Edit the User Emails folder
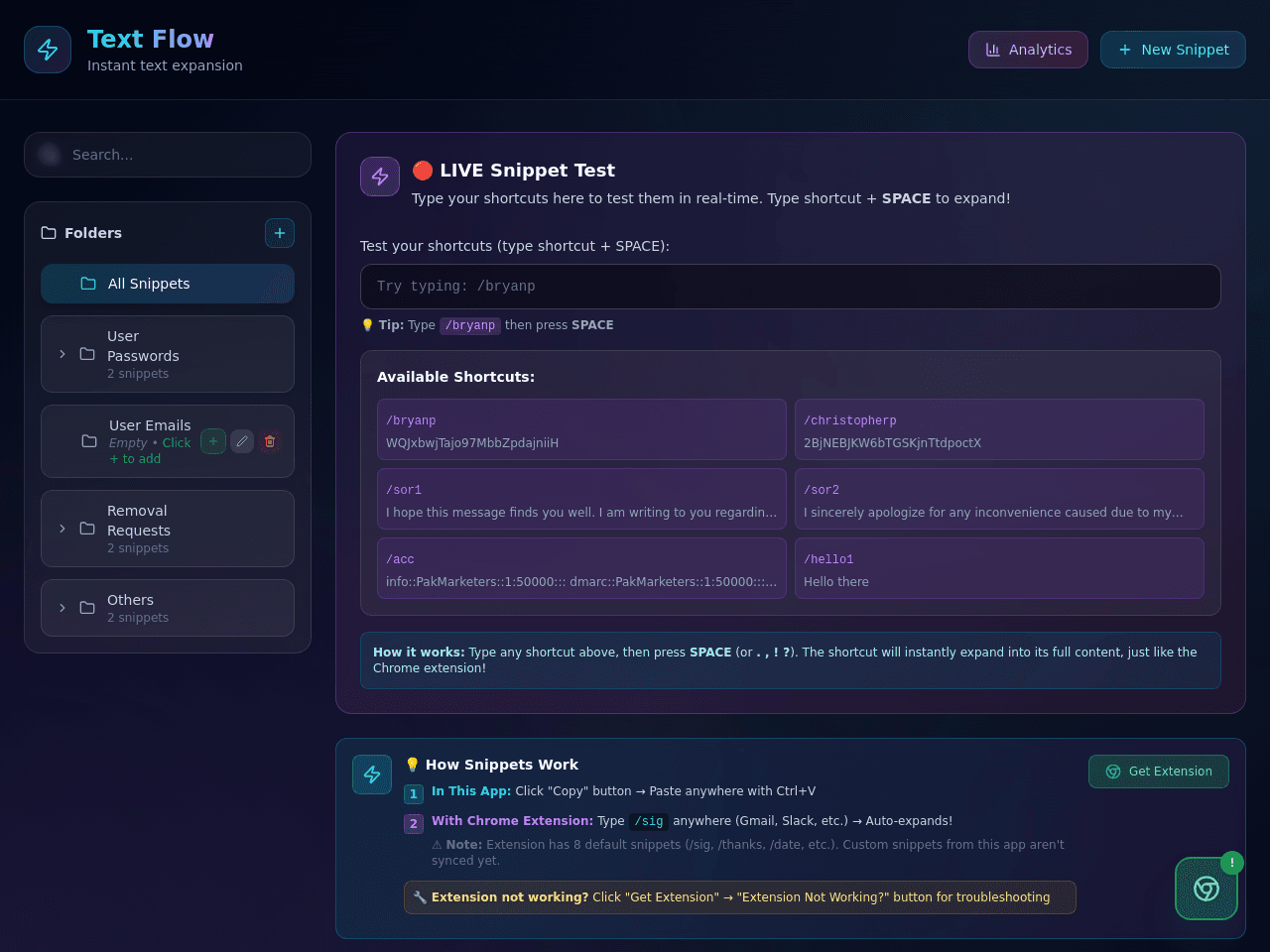This screenshot has height=952, width=1270. pyautogui.click(x=242, y=441)
